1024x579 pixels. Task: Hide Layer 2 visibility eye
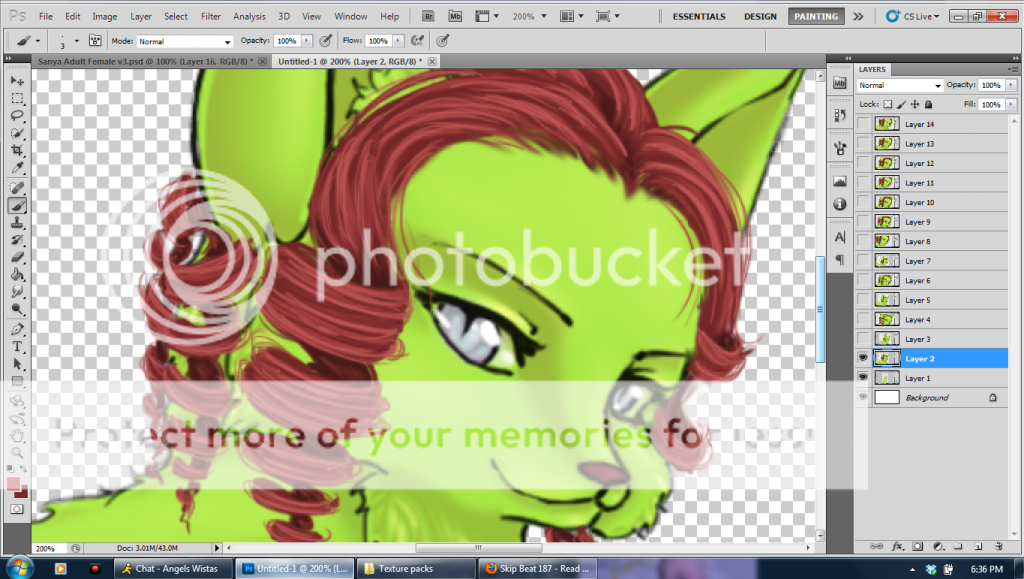coord(863,358)
